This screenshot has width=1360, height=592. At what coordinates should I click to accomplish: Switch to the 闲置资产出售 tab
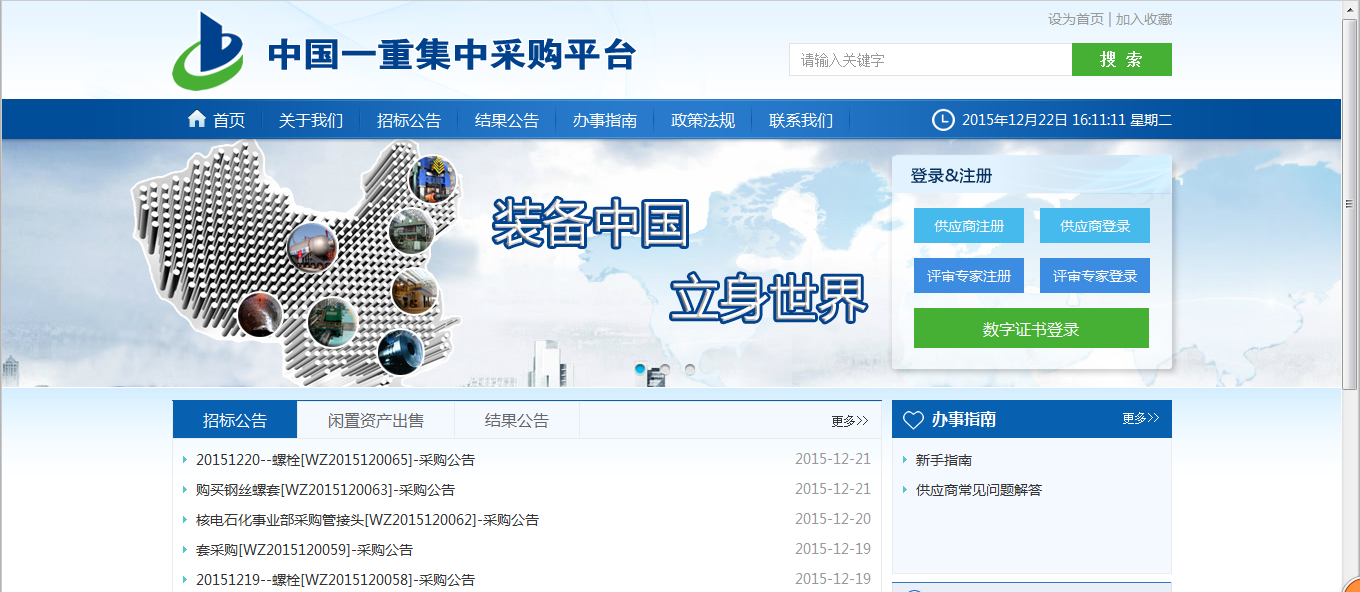376,419
